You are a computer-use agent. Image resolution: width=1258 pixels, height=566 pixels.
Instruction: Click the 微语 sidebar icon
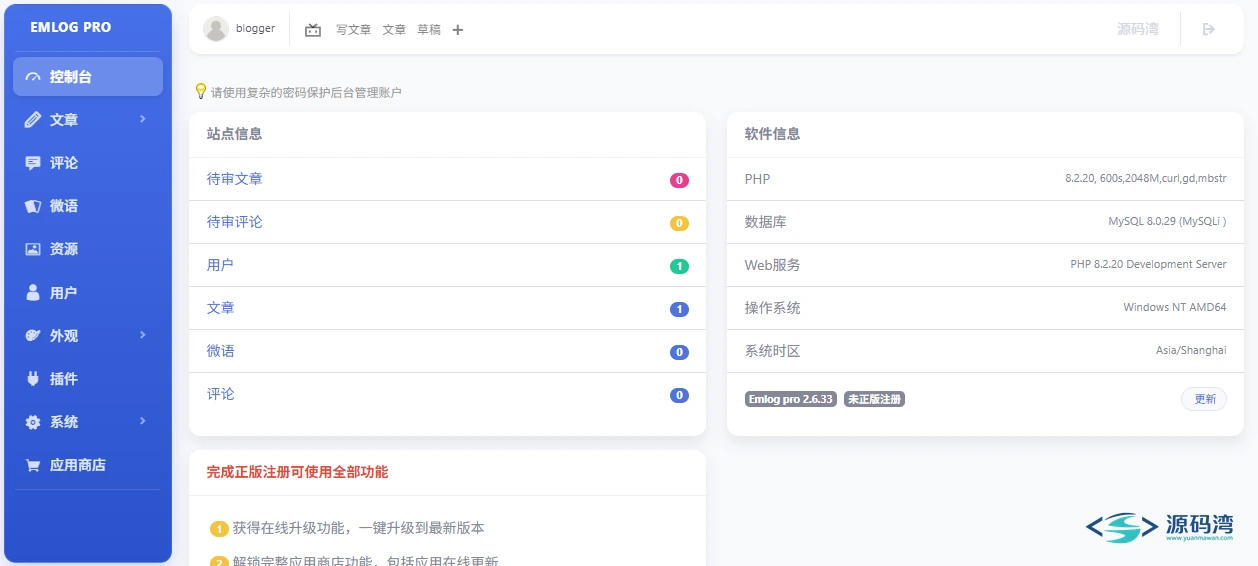click(33, 206)
